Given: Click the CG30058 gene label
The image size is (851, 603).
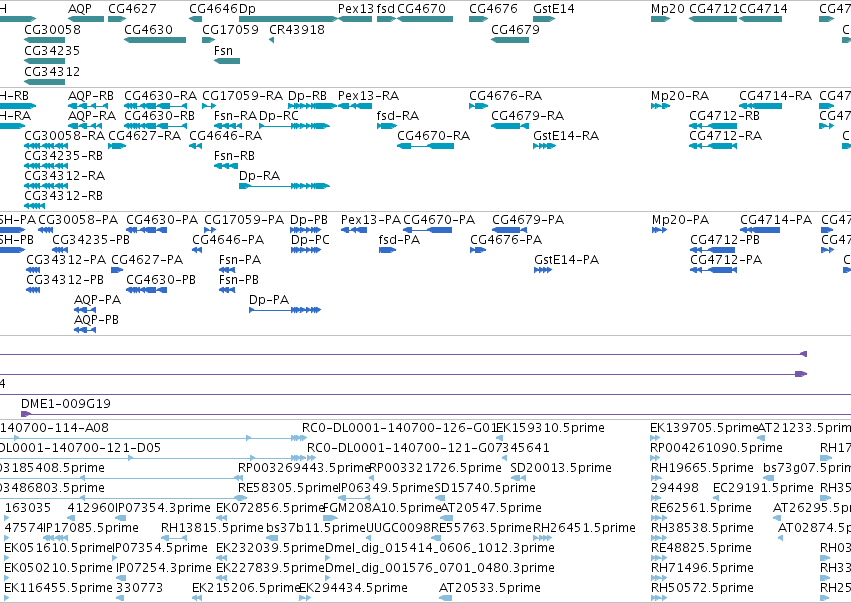Looking at the screenshot, I should click(x=53, y=29).
